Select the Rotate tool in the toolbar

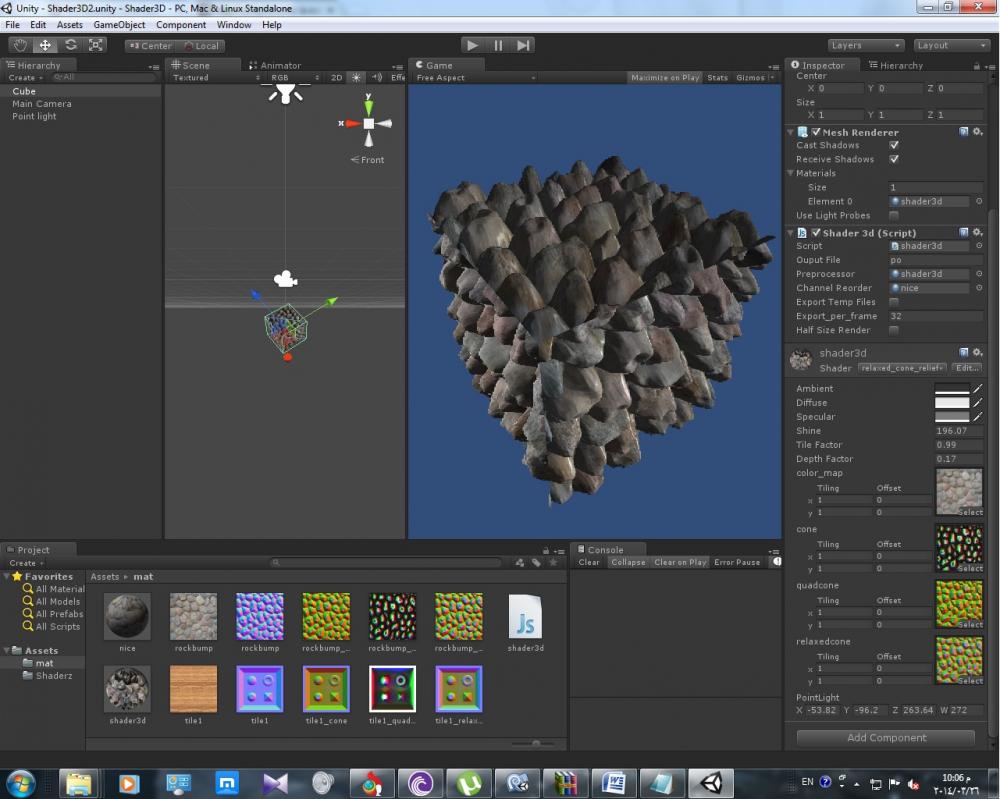click(x=71, y=45)
